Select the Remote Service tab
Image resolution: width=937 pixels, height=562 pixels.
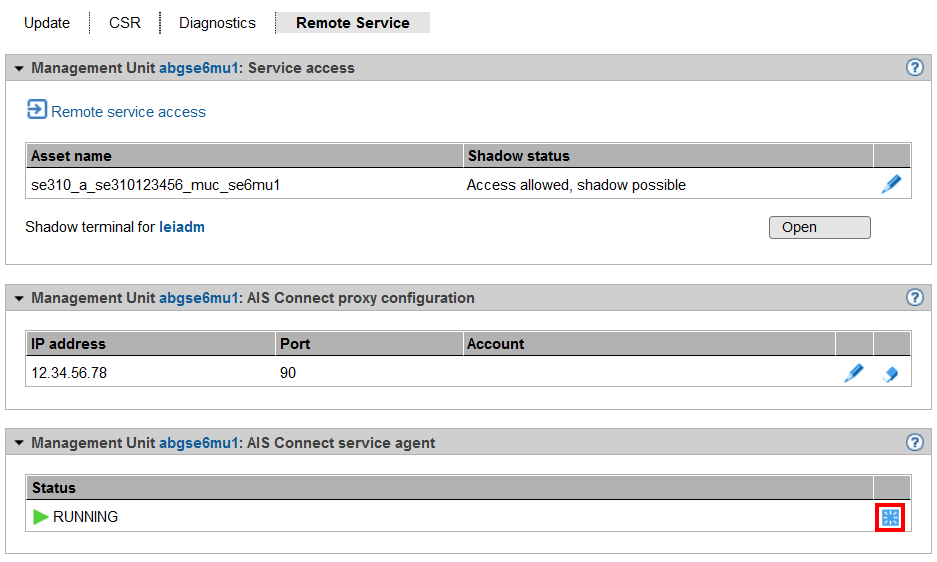(352, 23)
